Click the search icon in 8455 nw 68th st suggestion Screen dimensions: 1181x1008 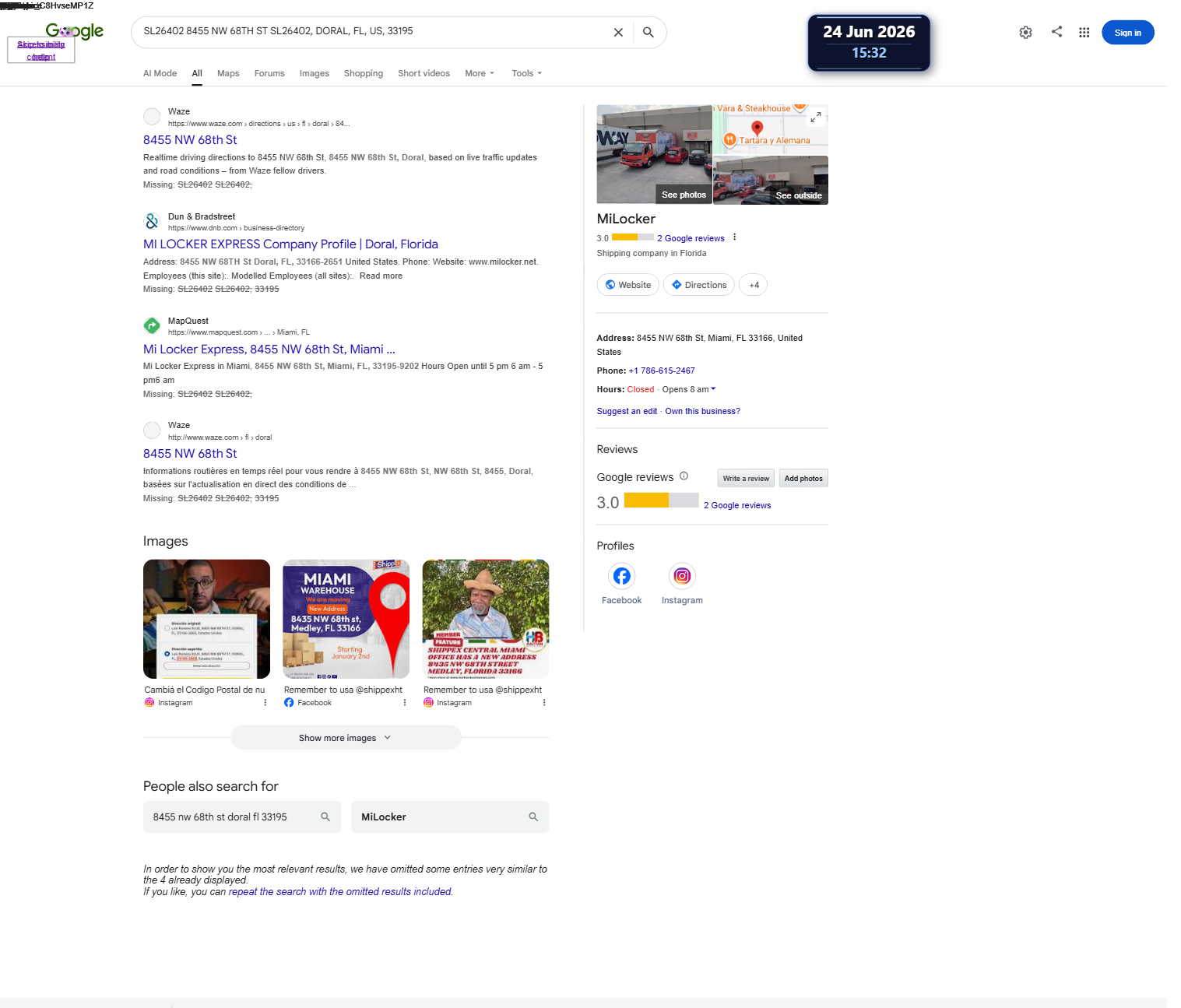[325, 817]
